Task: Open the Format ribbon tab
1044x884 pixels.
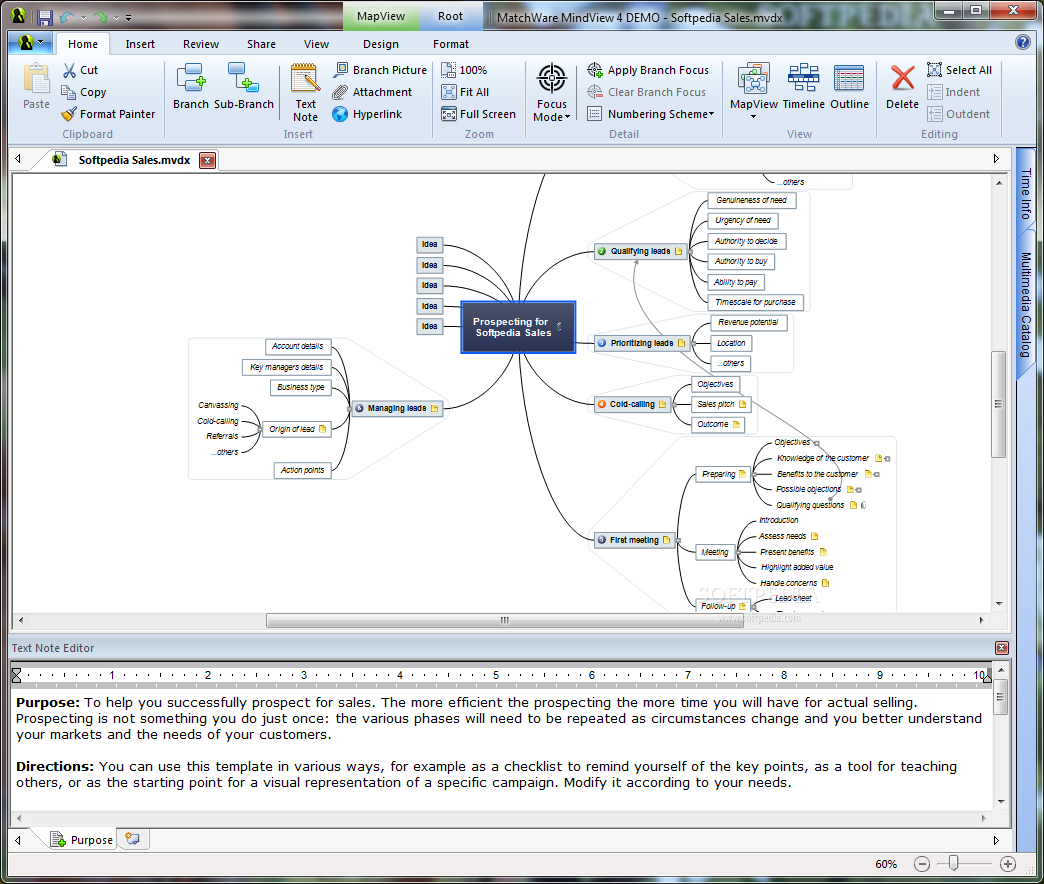Action: [x=451, y=44]
